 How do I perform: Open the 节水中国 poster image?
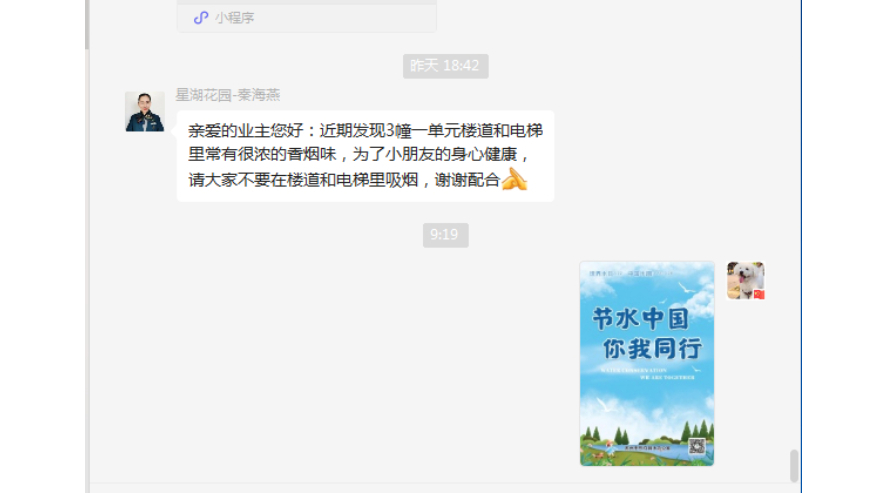647,363
